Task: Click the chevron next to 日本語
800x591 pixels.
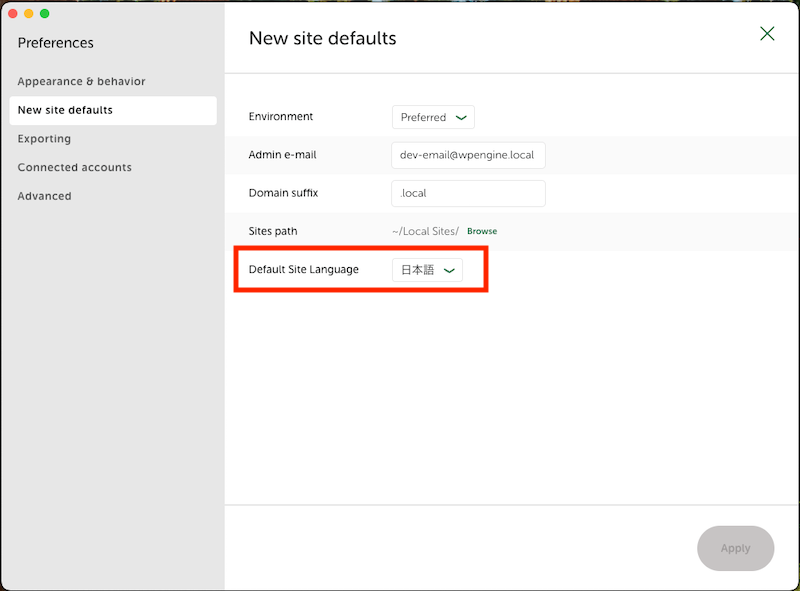Action: [x=449, y=270]
